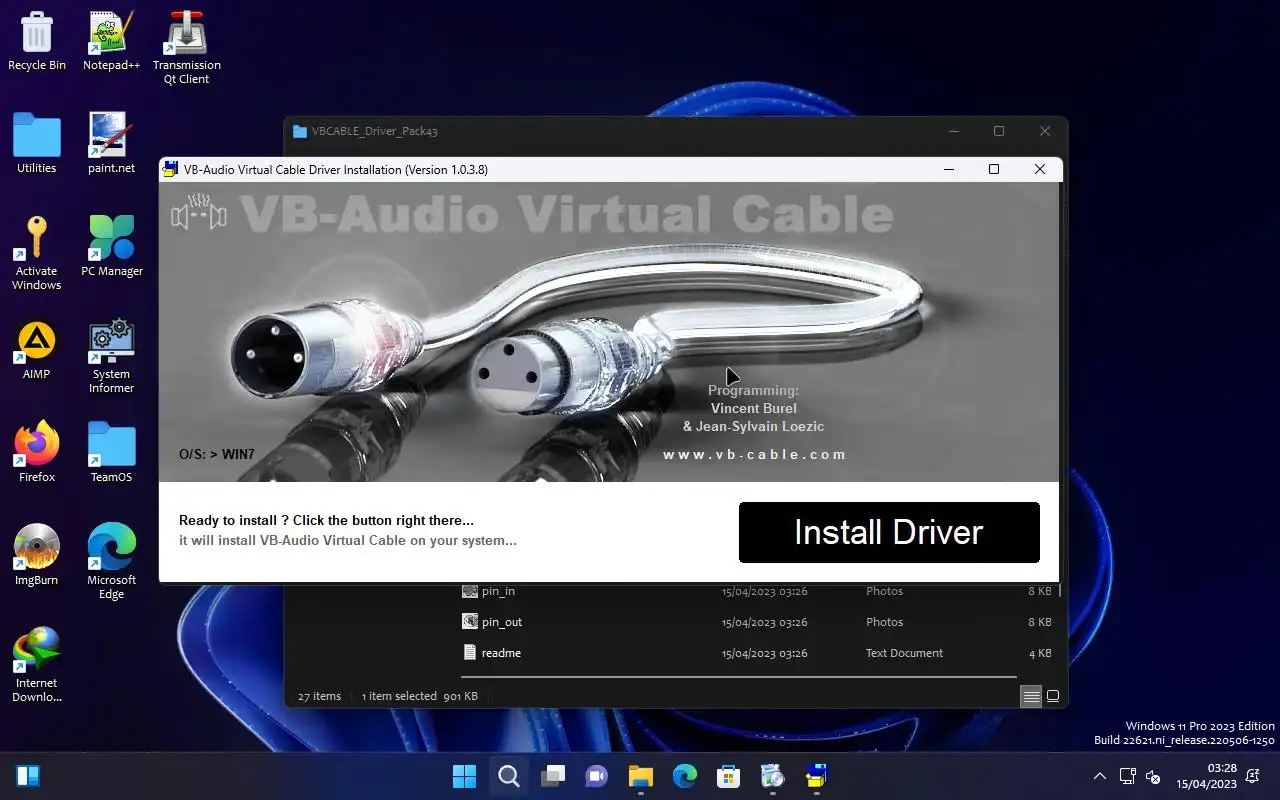This screenshot has height=800, width=1280.
Task: Open Microsoft Store from the taskbar
Action: pyautogui.click(x=728, y=776)
